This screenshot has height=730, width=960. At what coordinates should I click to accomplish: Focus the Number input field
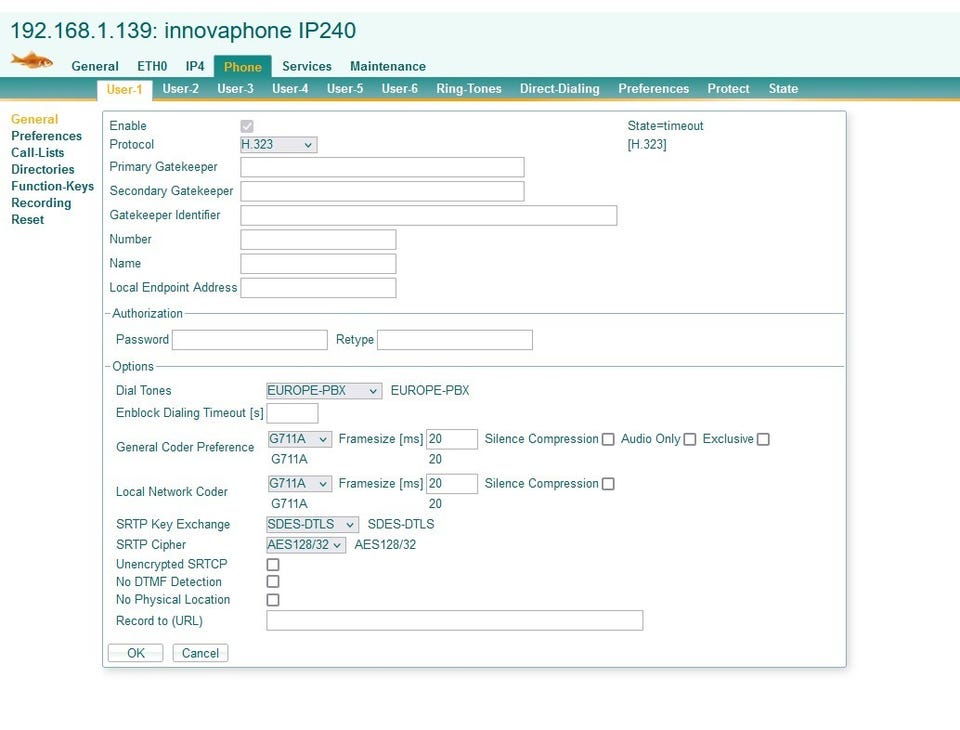pyautogui.click(x=318, y=239)
